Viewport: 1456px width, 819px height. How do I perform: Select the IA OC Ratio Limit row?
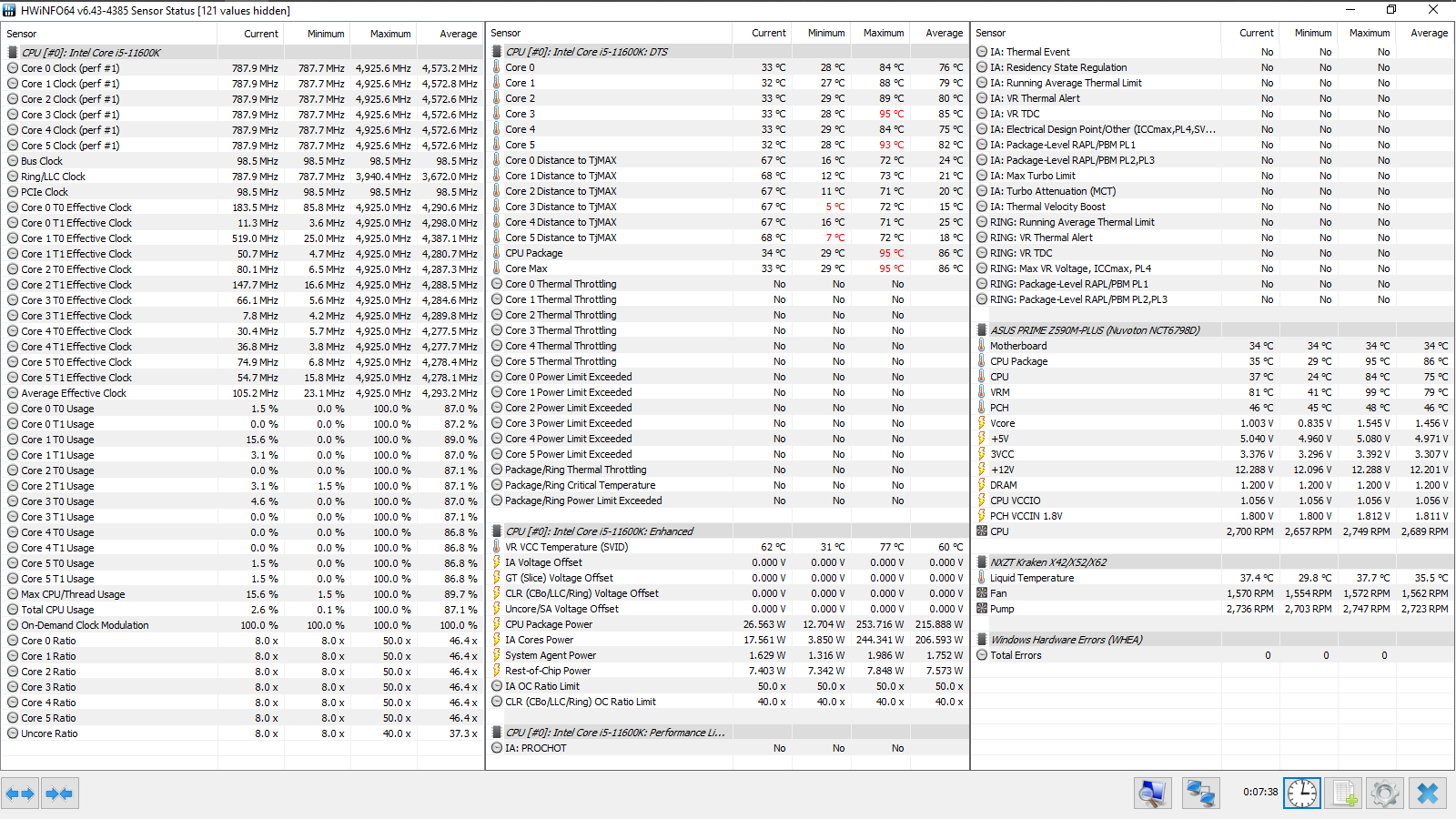[x=727, y=686]
